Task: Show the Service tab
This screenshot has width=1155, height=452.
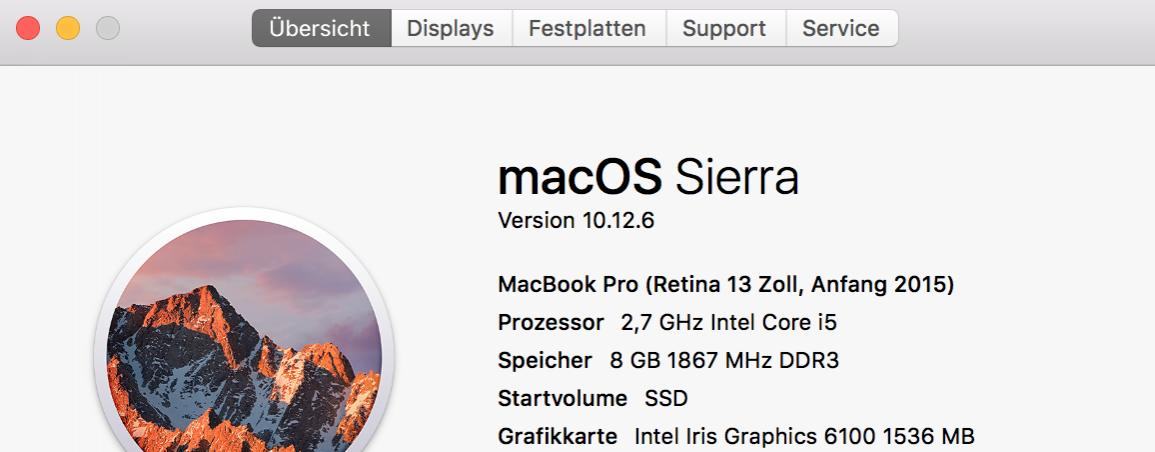Action: [x=841, y=28]
